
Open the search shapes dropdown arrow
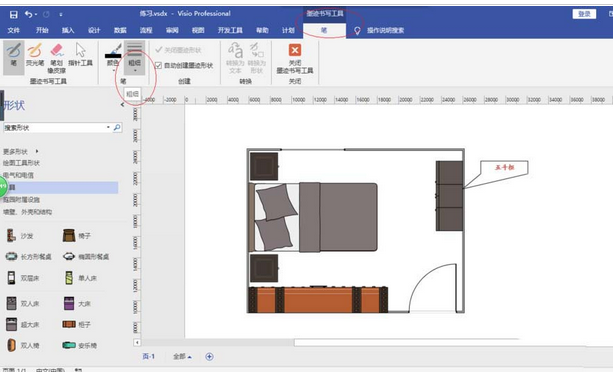tap(108, 127)
